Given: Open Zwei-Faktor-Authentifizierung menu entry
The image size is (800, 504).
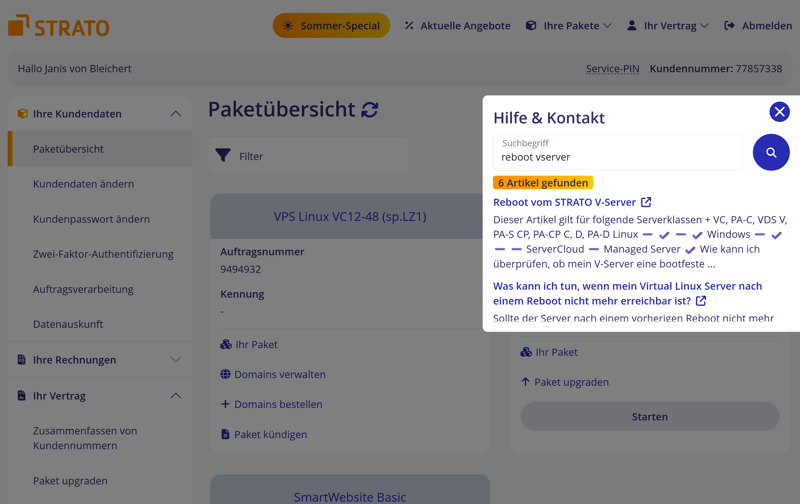Looking at the screenshot, I should pos(103,254).
